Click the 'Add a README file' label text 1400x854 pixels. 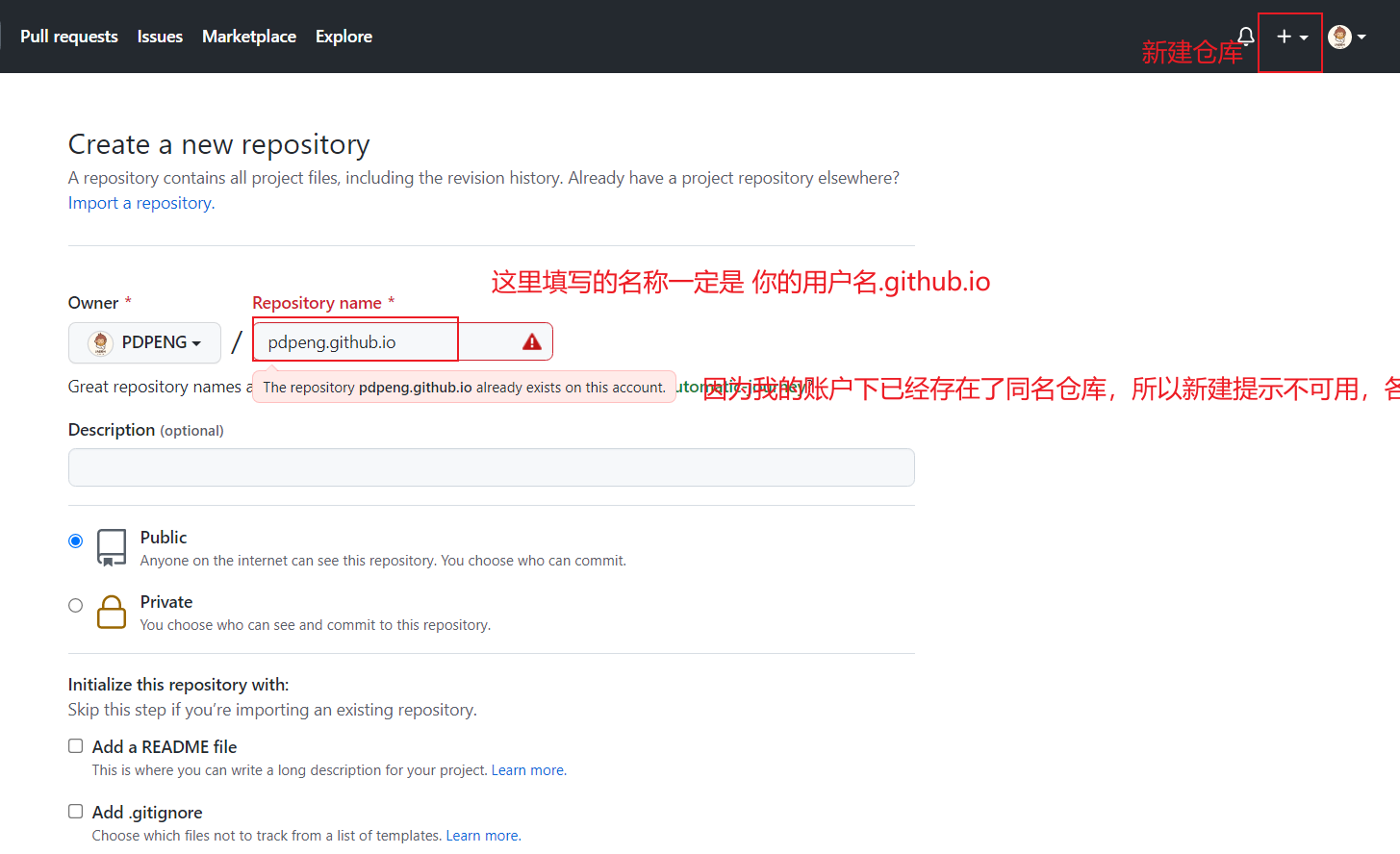coord(165,747)
